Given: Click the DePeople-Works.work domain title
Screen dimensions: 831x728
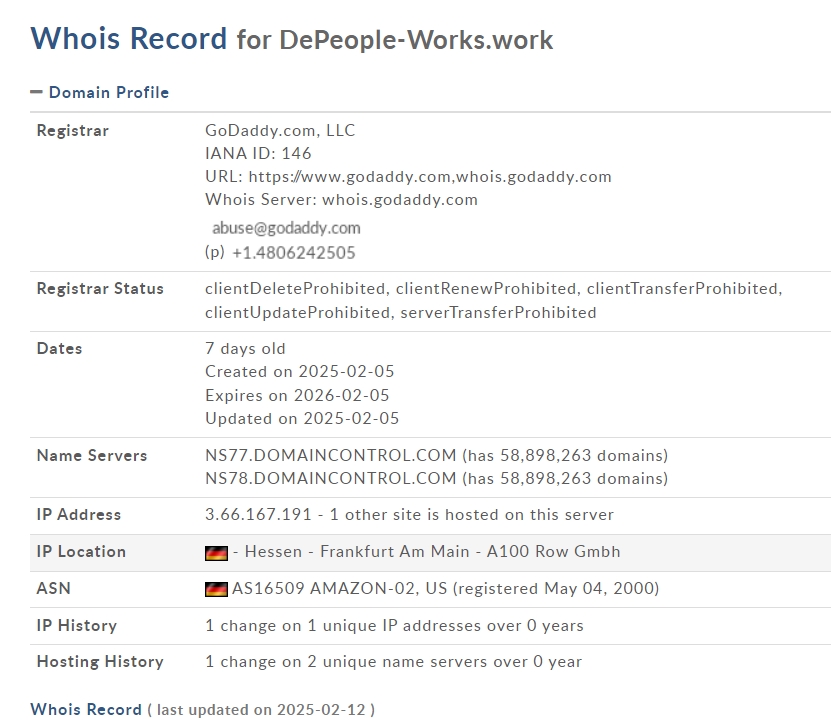Looking at the screenshot, I should (x=416, y=40).
